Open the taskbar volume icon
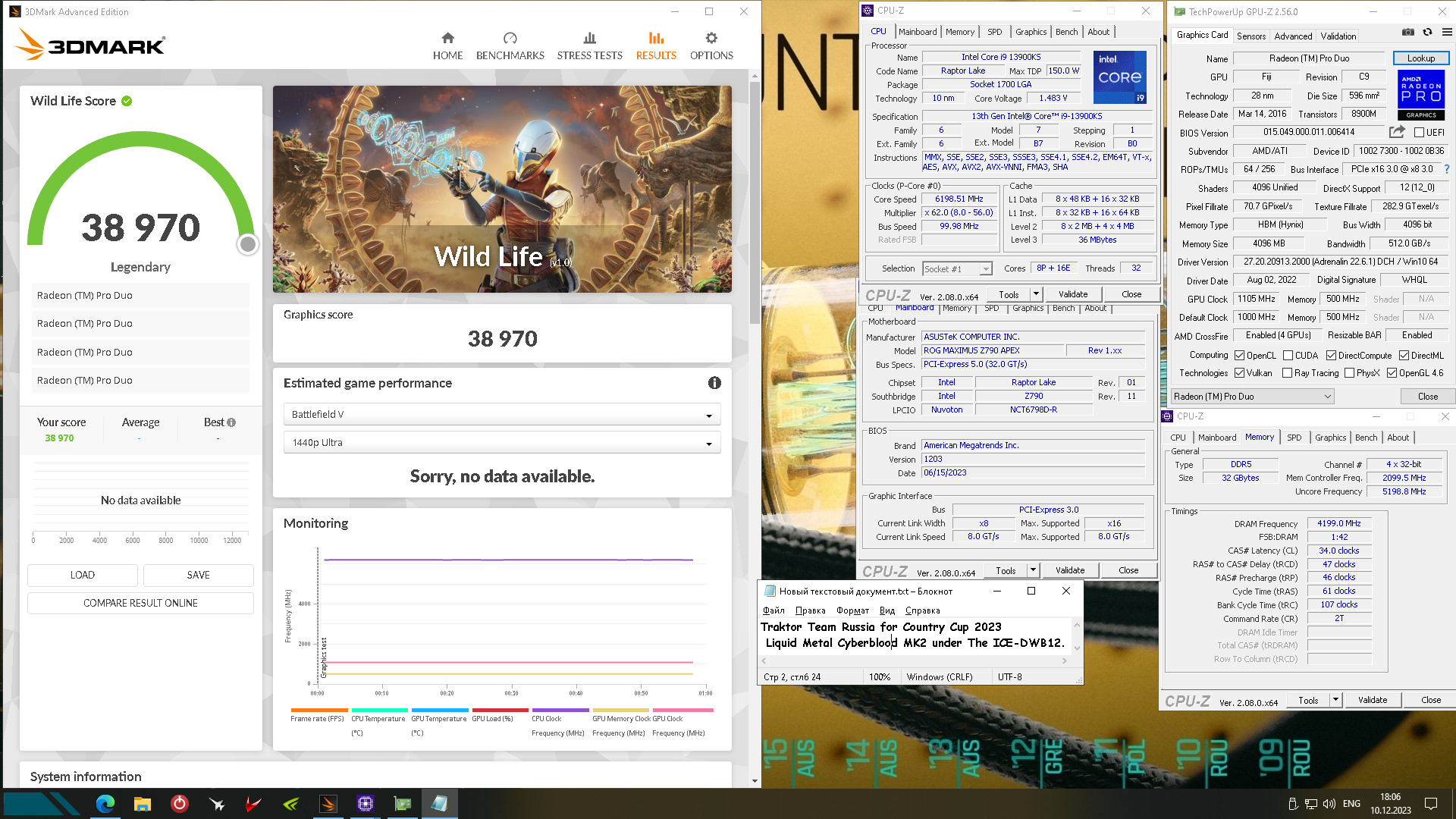The image size is (1456, 819). (x=1329, y=804)
